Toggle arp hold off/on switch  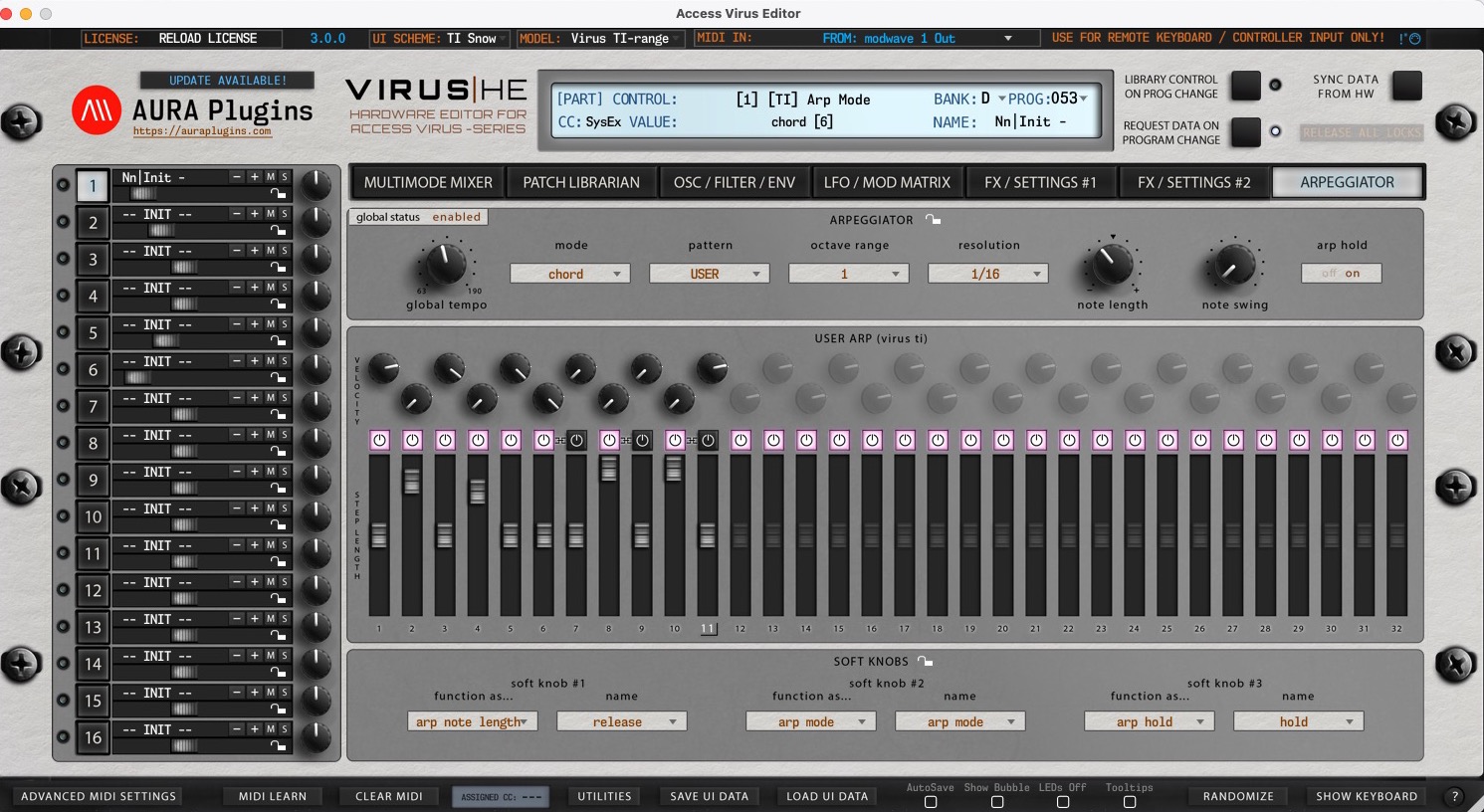pos(1341,273)
